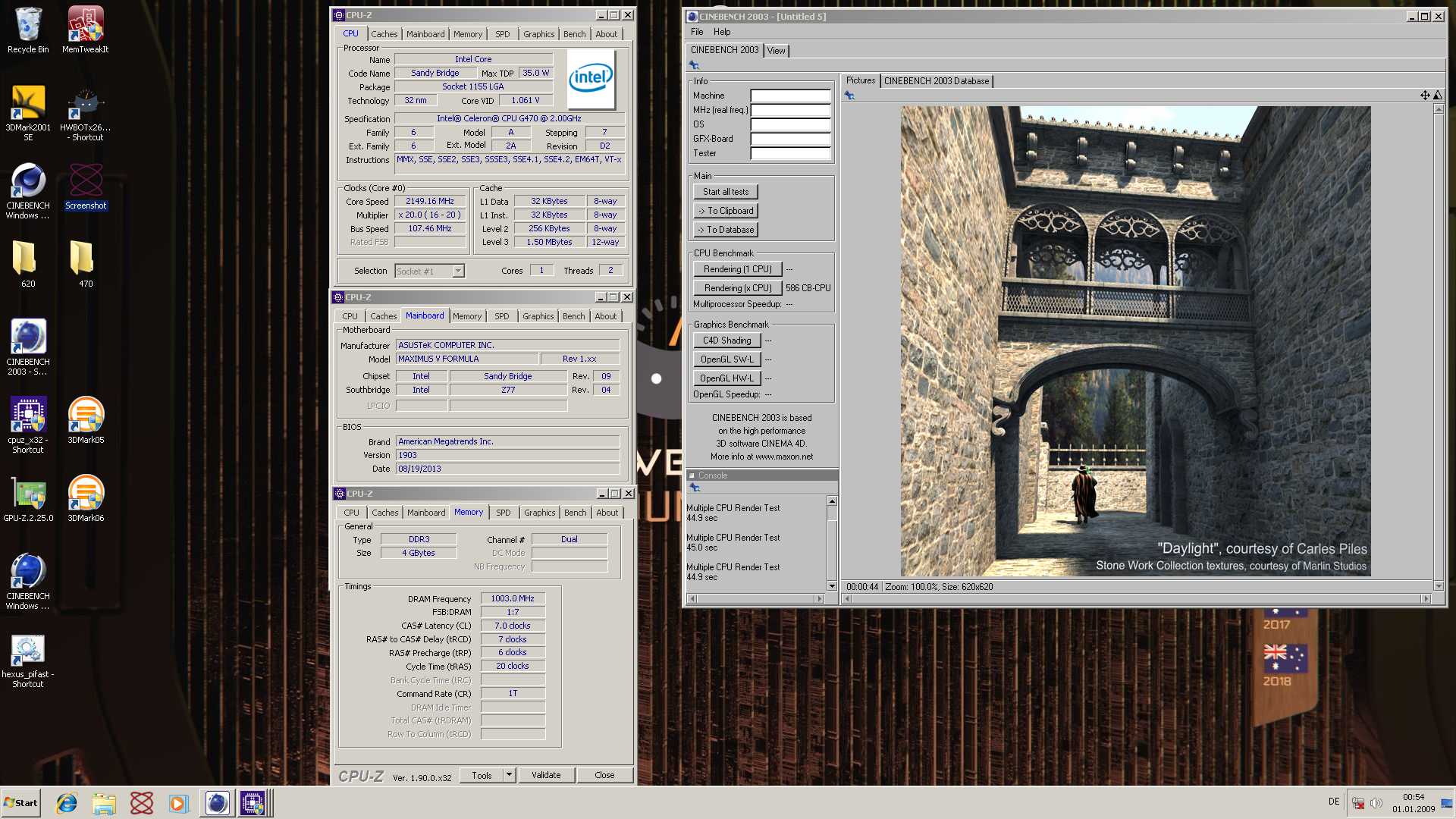Open the Socket #1 selection dropdown
The height and width of the screenshot is (819, 1456).
pyautogui.click(x=458, y=271)
